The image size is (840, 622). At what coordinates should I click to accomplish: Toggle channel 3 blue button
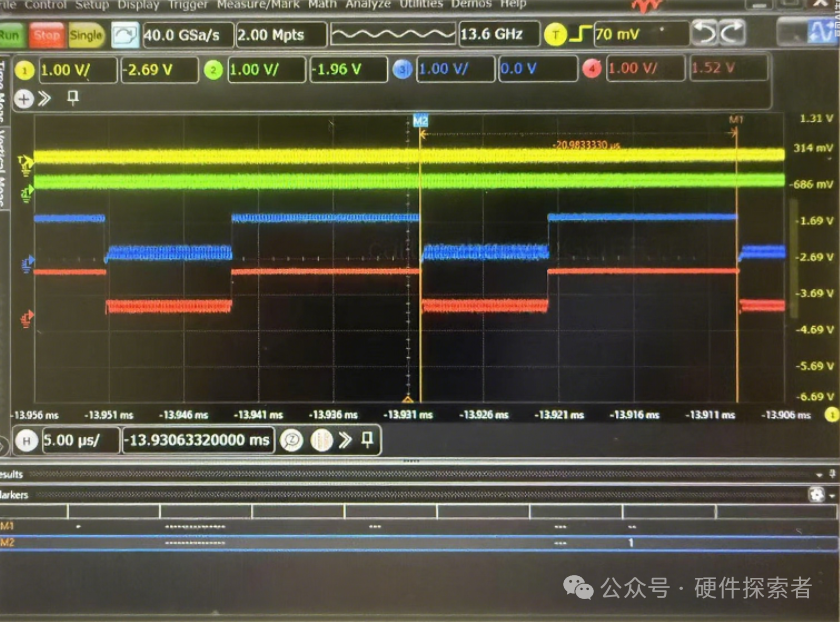[x=402, y=69]
